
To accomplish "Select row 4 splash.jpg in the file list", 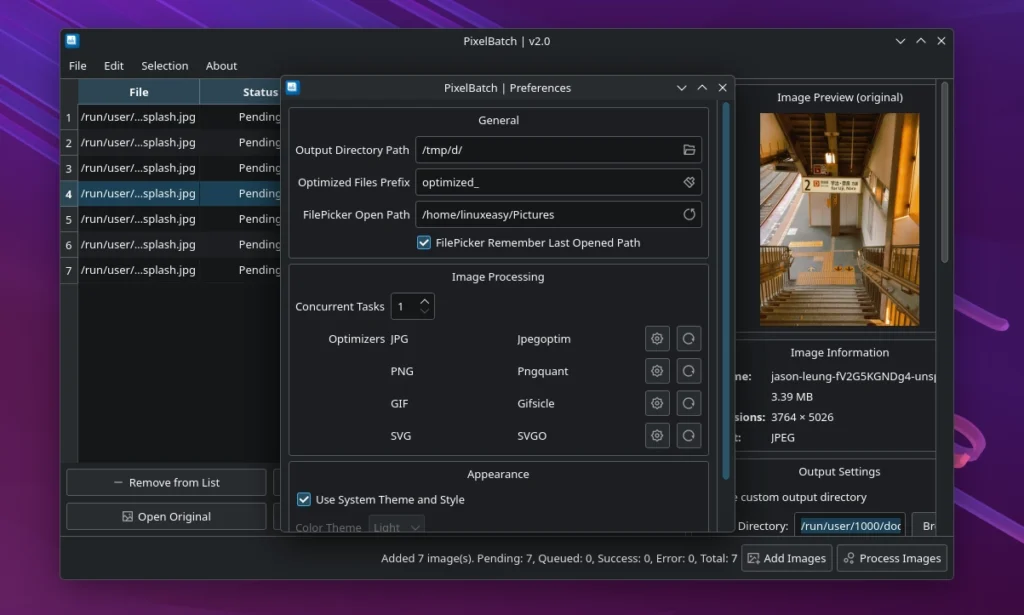I will 137,193.
